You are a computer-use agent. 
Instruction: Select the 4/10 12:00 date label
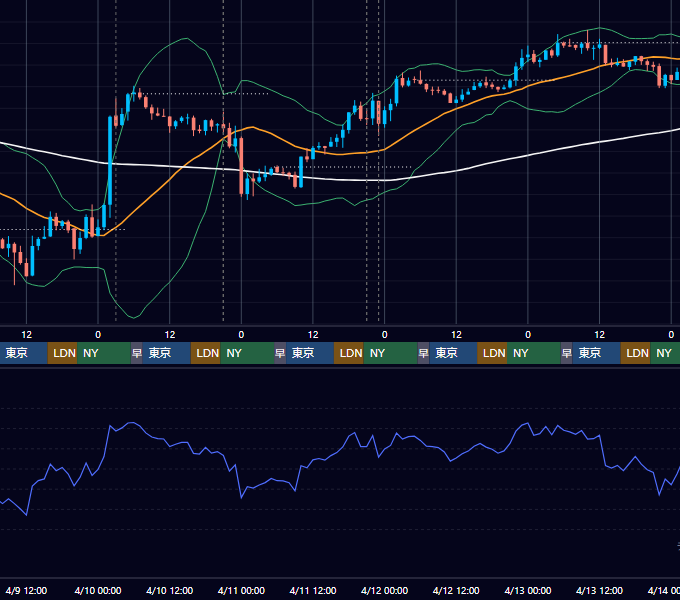coord(170,590)
